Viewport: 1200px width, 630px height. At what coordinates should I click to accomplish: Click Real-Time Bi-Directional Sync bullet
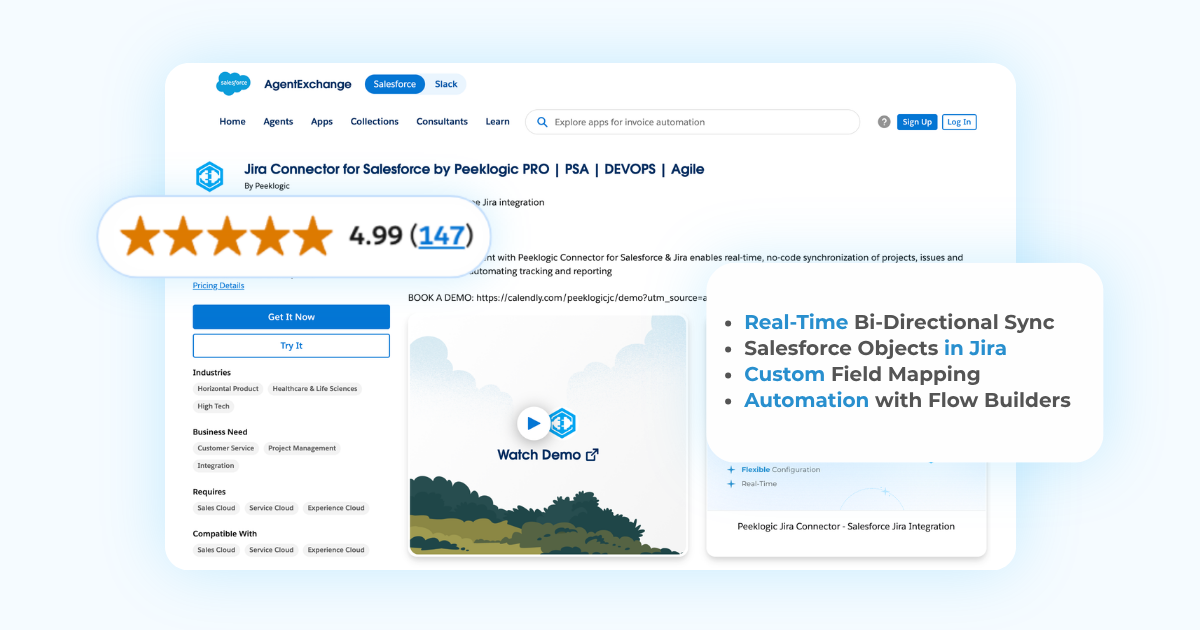pyautogui.click(x=899, y=322)
